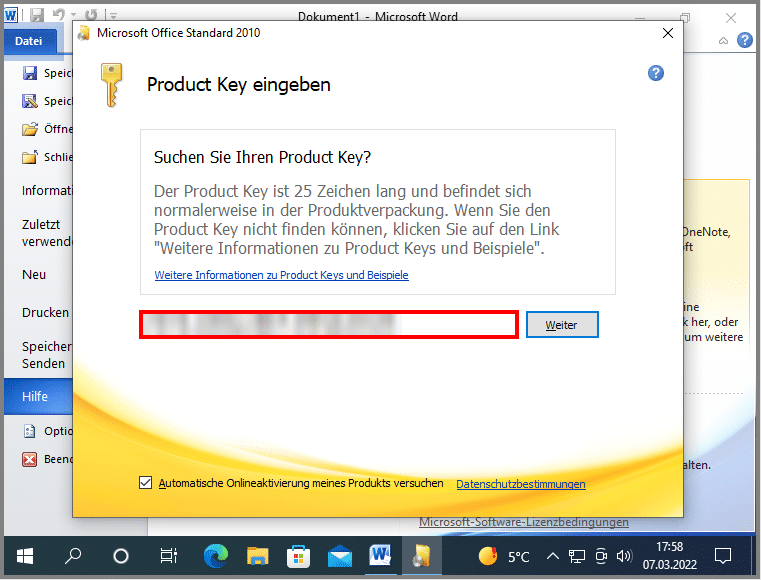Open File Explorer from the taskbar

click(x=258, y=556)
